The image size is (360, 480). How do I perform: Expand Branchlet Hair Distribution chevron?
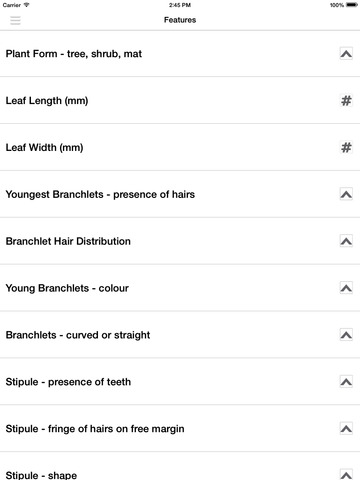pos(346,241)
